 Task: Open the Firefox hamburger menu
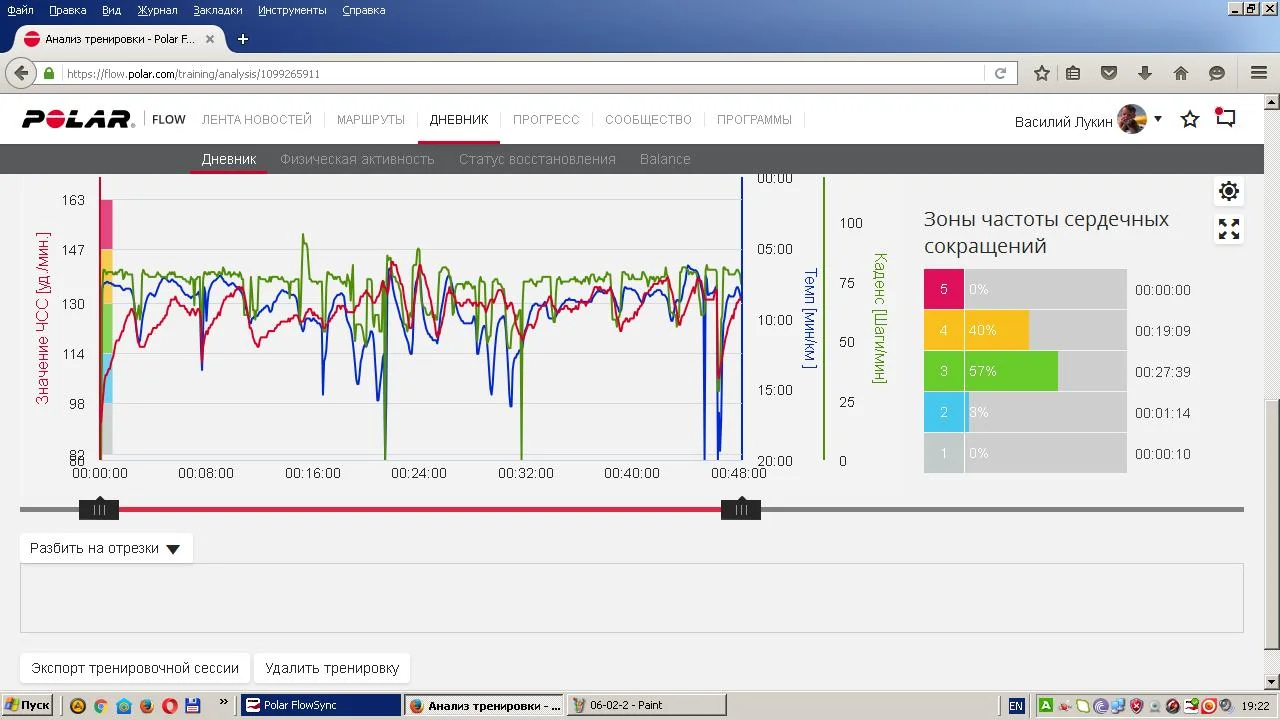1259,73
